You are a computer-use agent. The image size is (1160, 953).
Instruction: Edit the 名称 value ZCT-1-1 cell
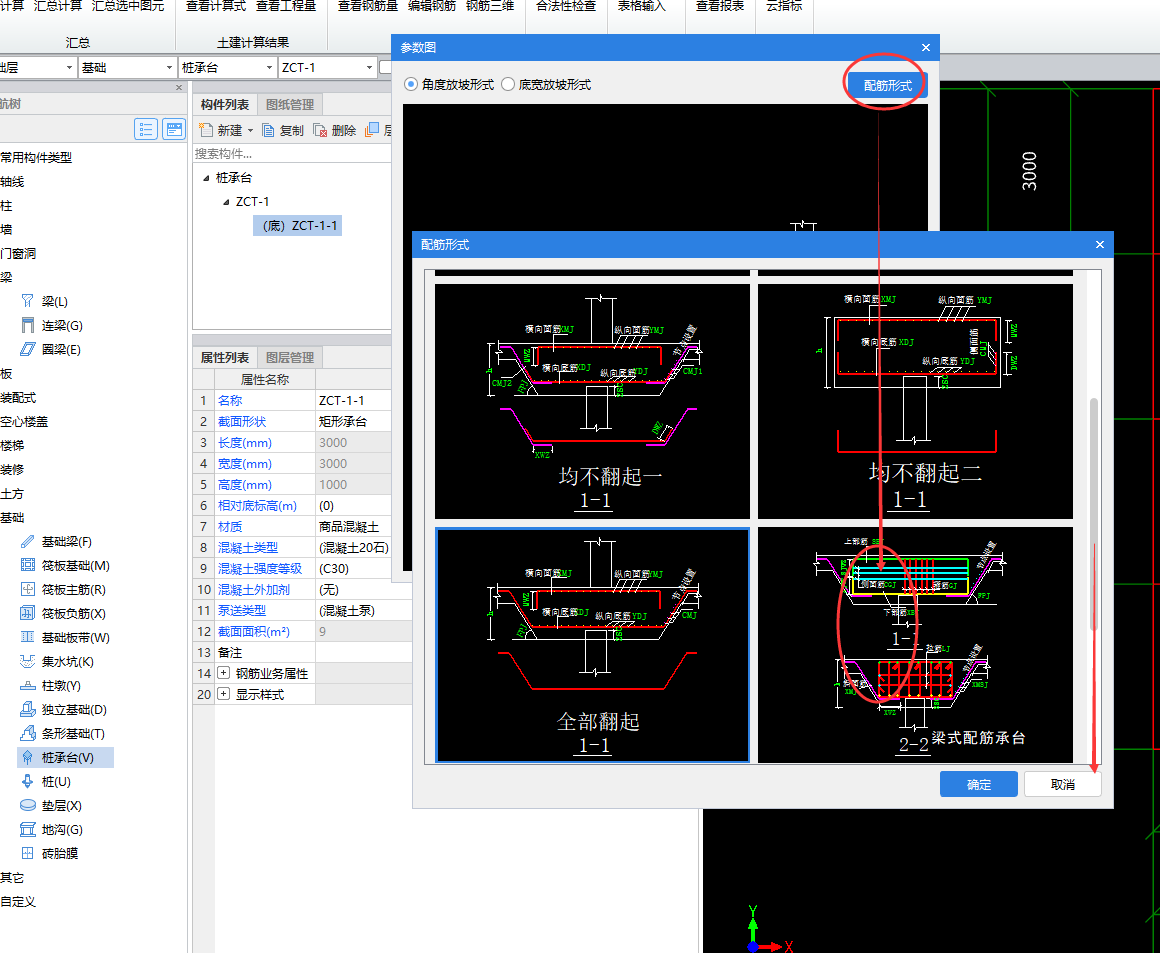click(x=353, y=400)
